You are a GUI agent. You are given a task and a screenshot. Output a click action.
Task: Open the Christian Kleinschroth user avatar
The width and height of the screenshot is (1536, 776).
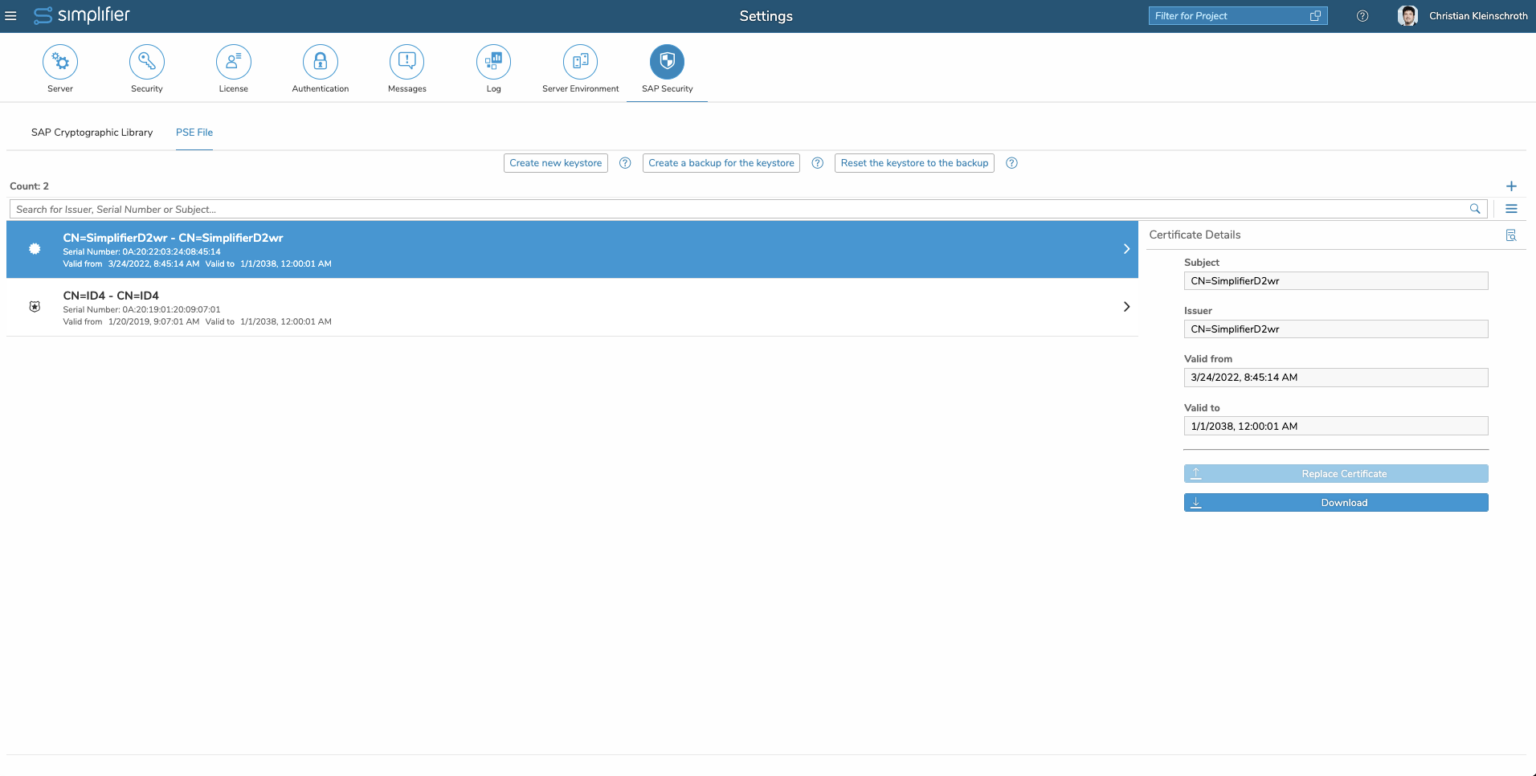pos(1408,16)
